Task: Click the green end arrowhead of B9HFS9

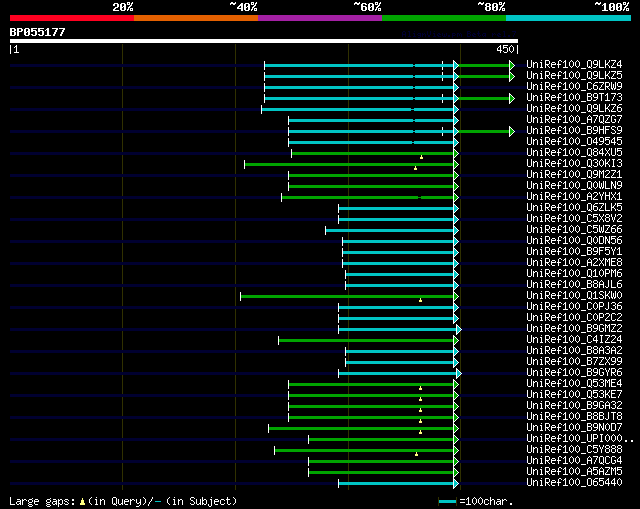Action: pos(512,131)
